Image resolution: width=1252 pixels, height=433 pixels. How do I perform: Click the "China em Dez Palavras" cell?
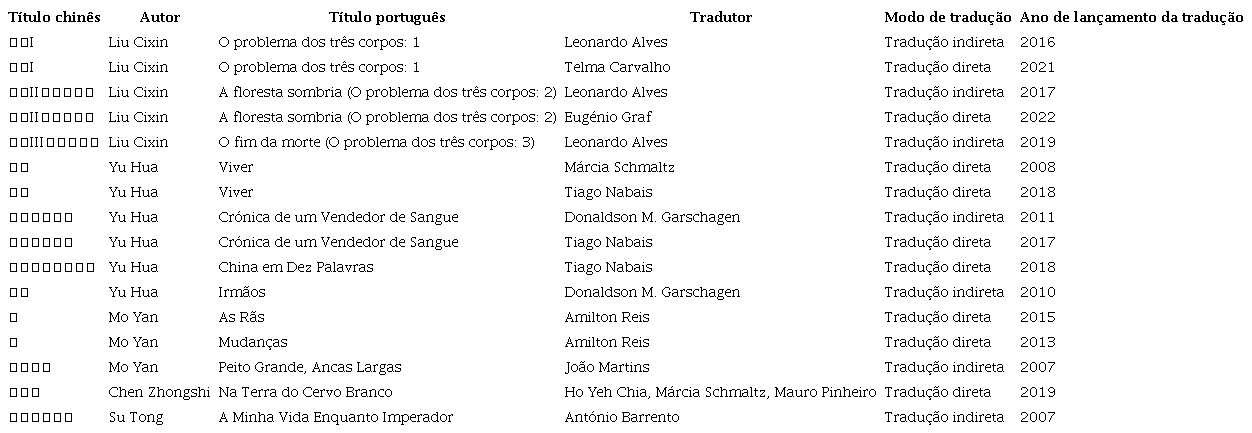pyautogui.click(x=295, y=267)
